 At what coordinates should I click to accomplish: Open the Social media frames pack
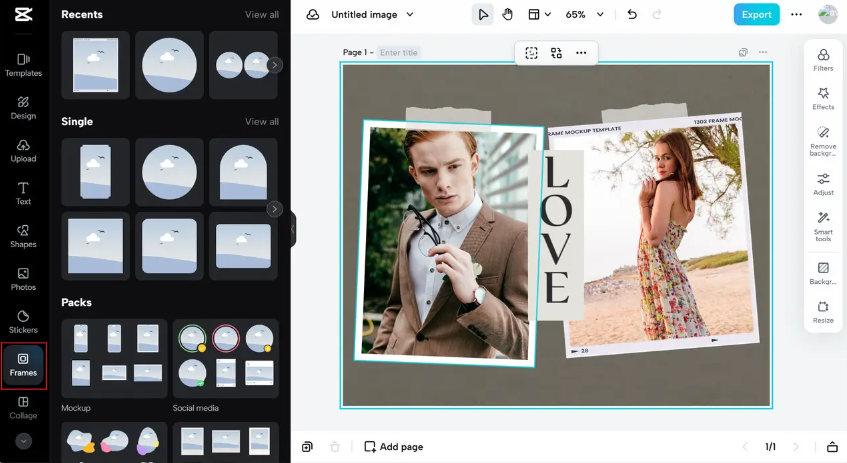(226, 359)
